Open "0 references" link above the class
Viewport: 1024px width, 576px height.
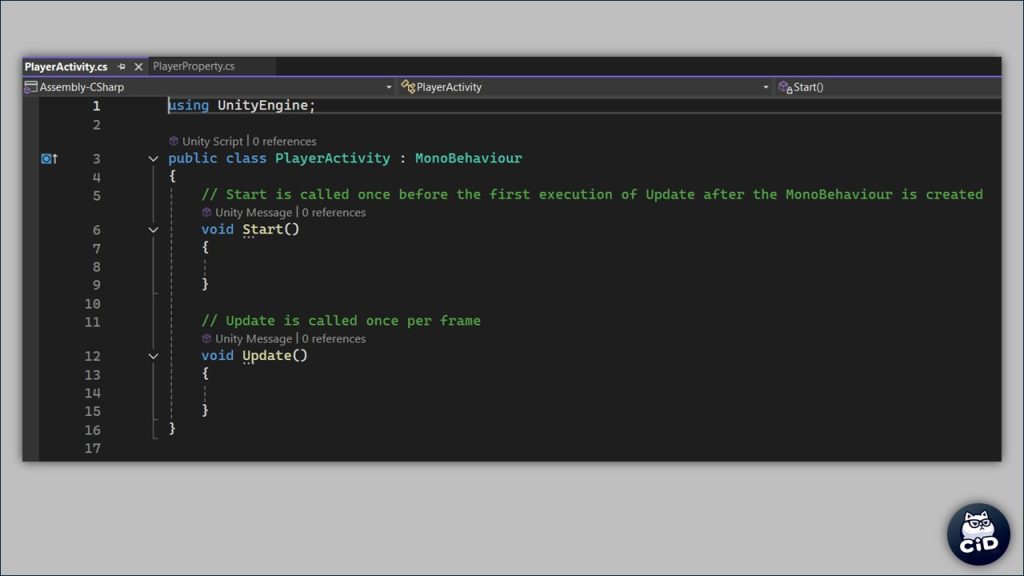pyautogui.click(x=284, y=142)
